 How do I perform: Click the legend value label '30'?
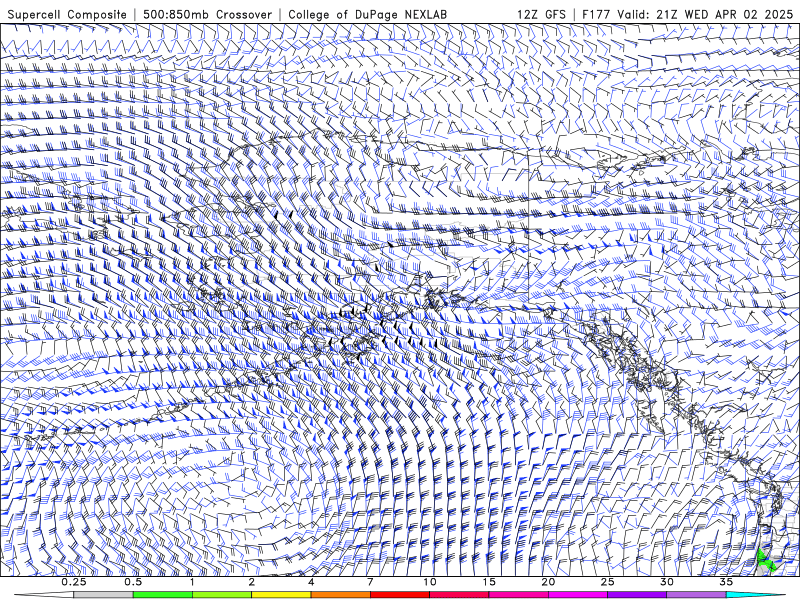(x=667, y=582)
